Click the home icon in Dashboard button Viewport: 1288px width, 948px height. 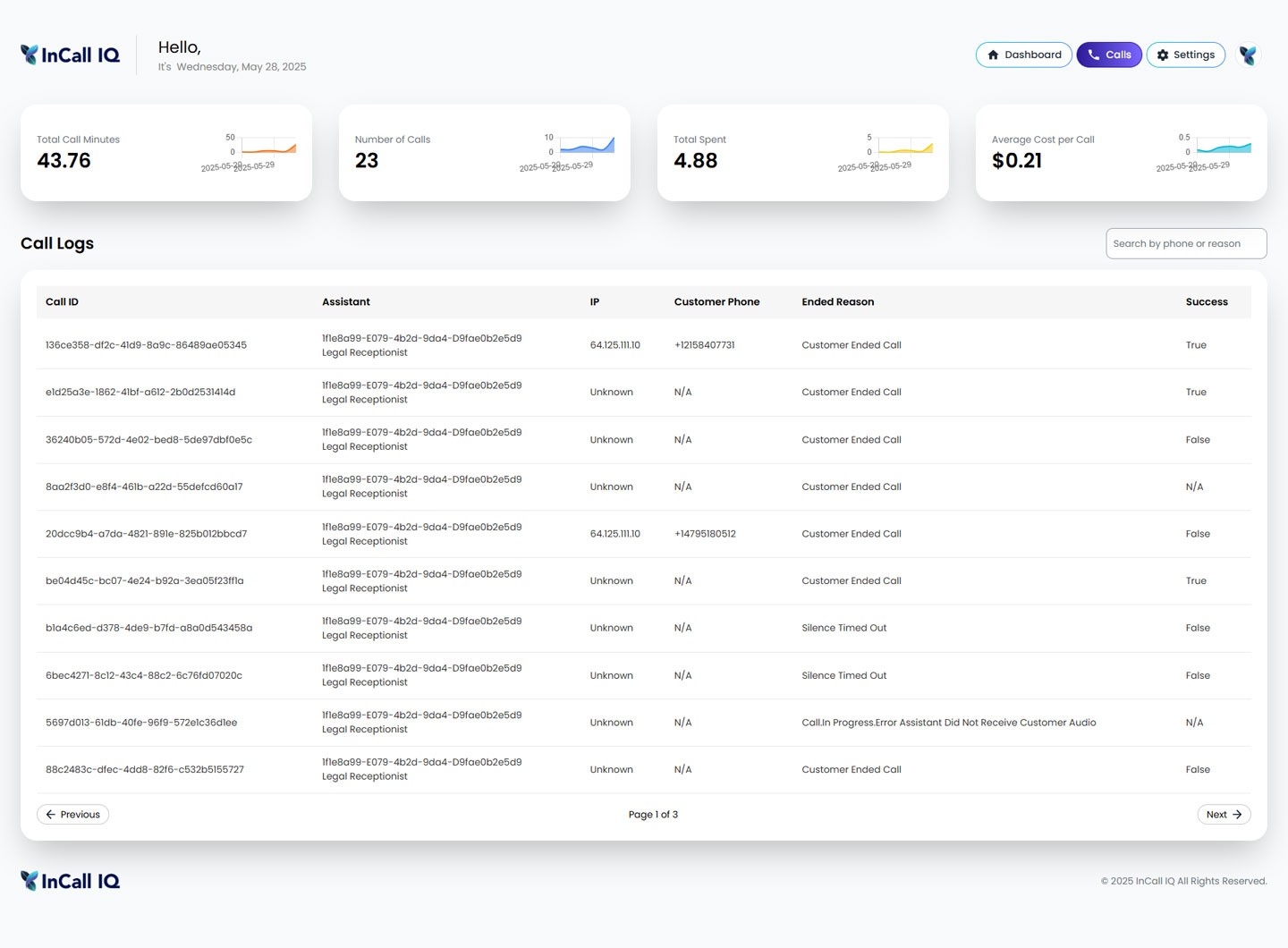coord(993,55)
